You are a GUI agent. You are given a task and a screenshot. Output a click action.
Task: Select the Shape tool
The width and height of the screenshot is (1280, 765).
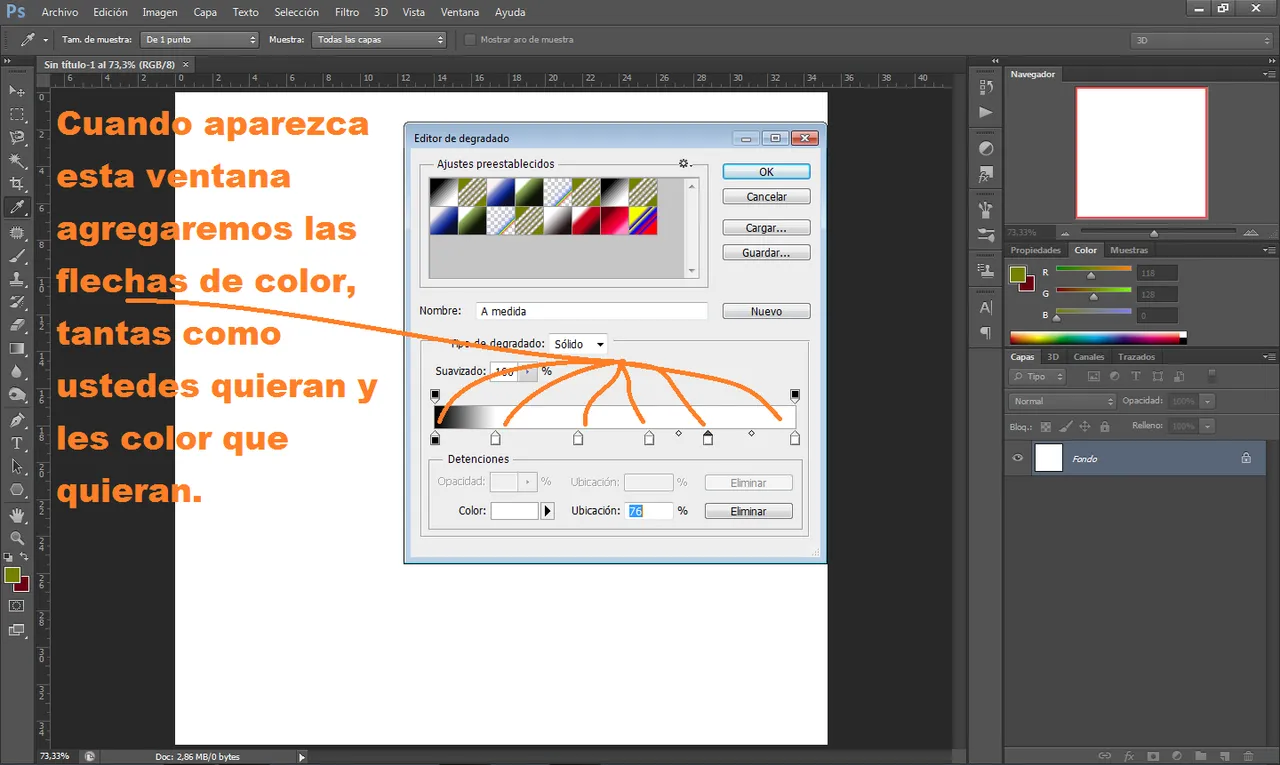click(17, 490)
